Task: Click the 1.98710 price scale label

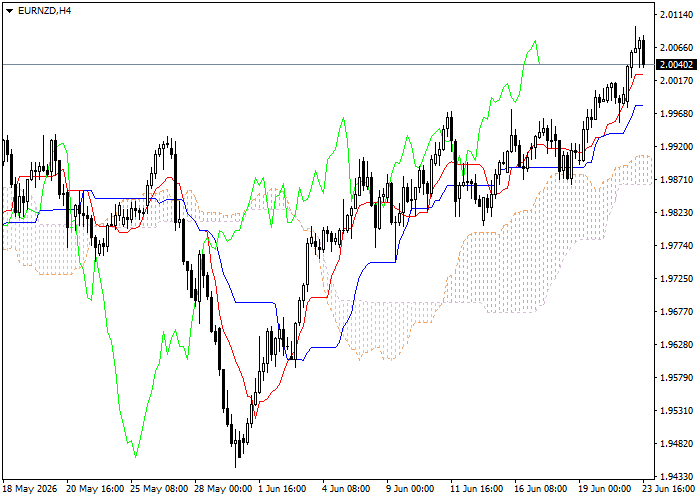Action: click(x=676, y=180)
